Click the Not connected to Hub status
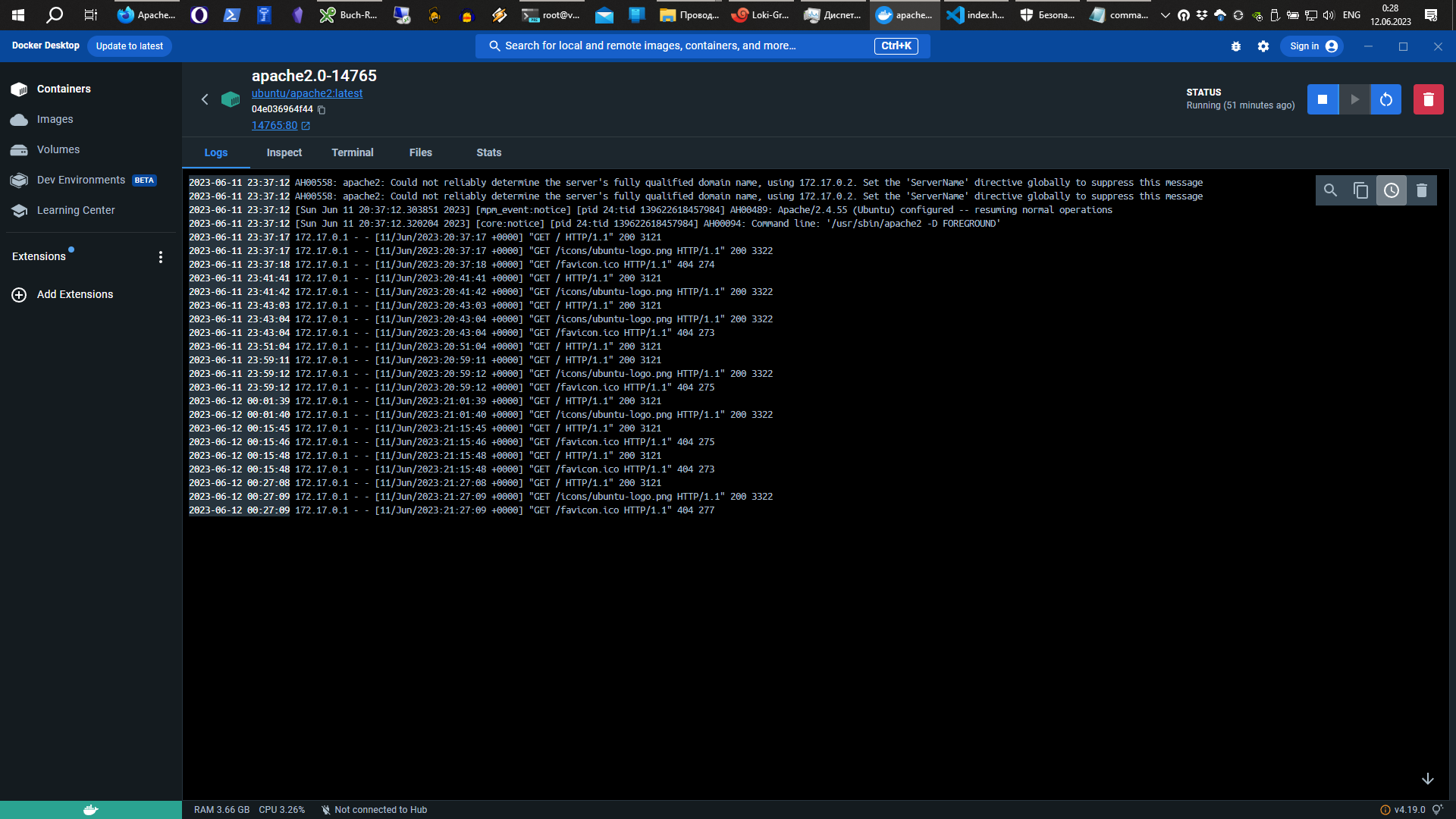1456x819 pixels. pyautogui.click(x=374, y=810)
